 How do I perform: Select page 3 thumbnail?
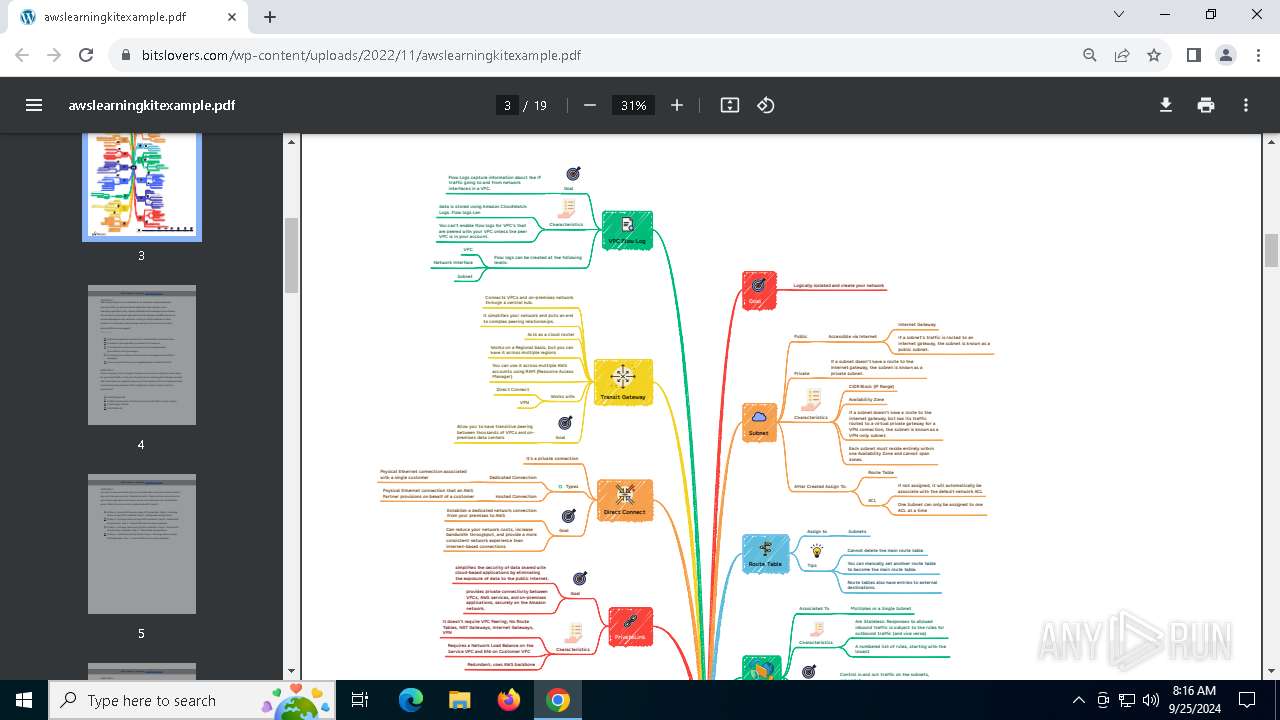pyautogui.click(x=141, y=187)
